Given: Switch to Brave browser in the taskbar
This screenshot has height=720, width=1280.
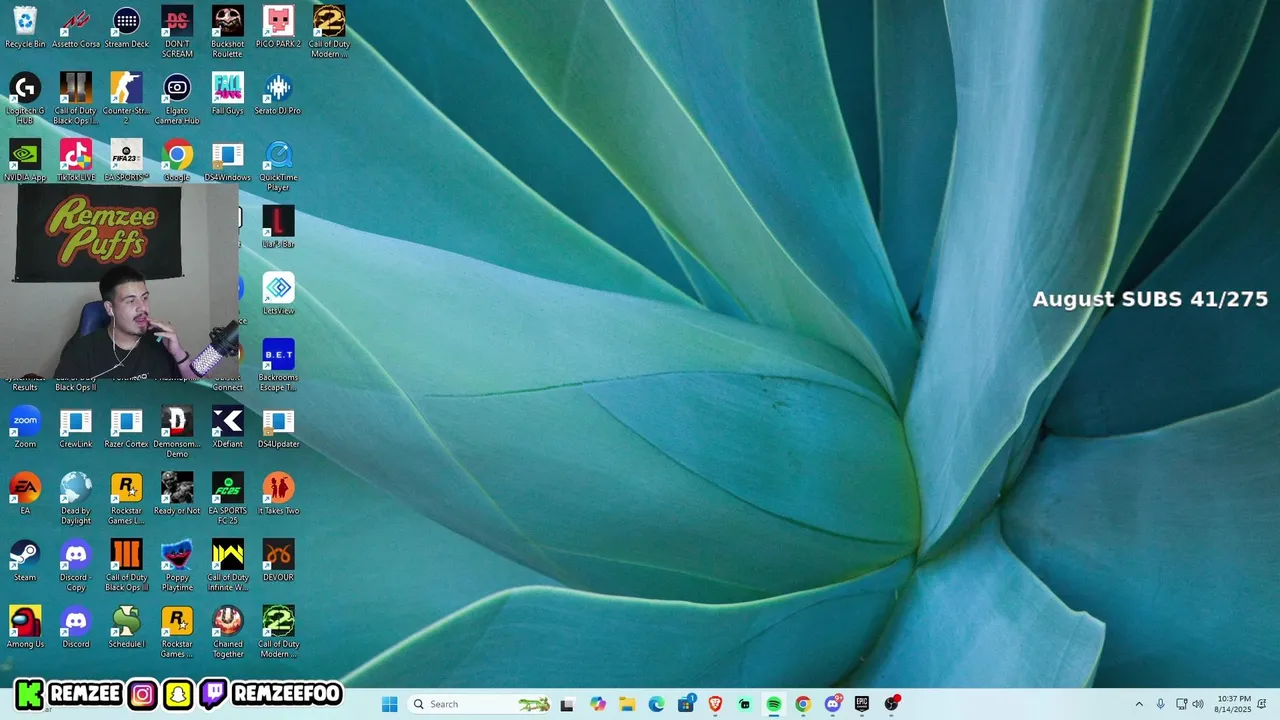Looking at the screenshot, I should (715, 704).
